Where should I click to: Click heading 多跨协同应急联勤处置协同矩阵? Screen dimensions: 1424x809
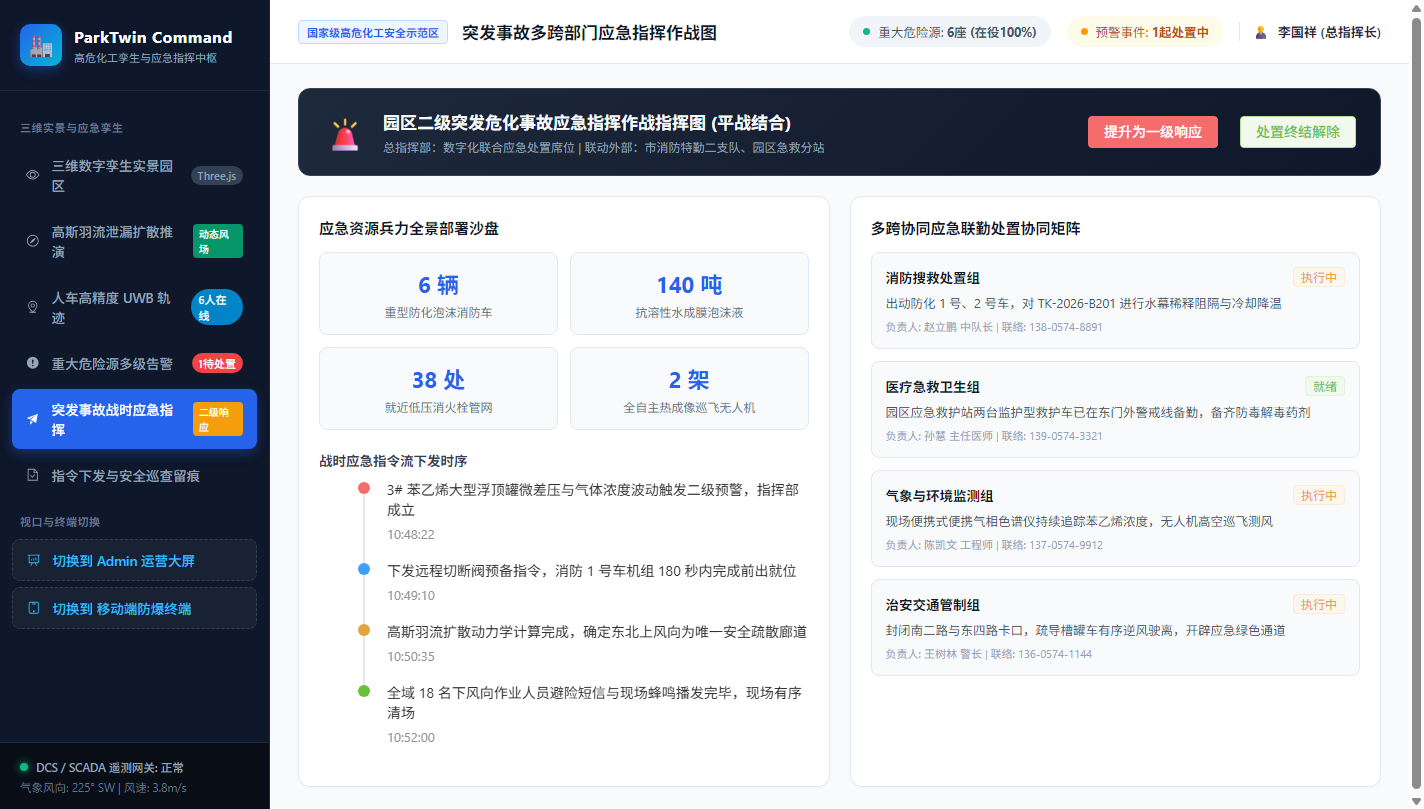tap(975, 228)
